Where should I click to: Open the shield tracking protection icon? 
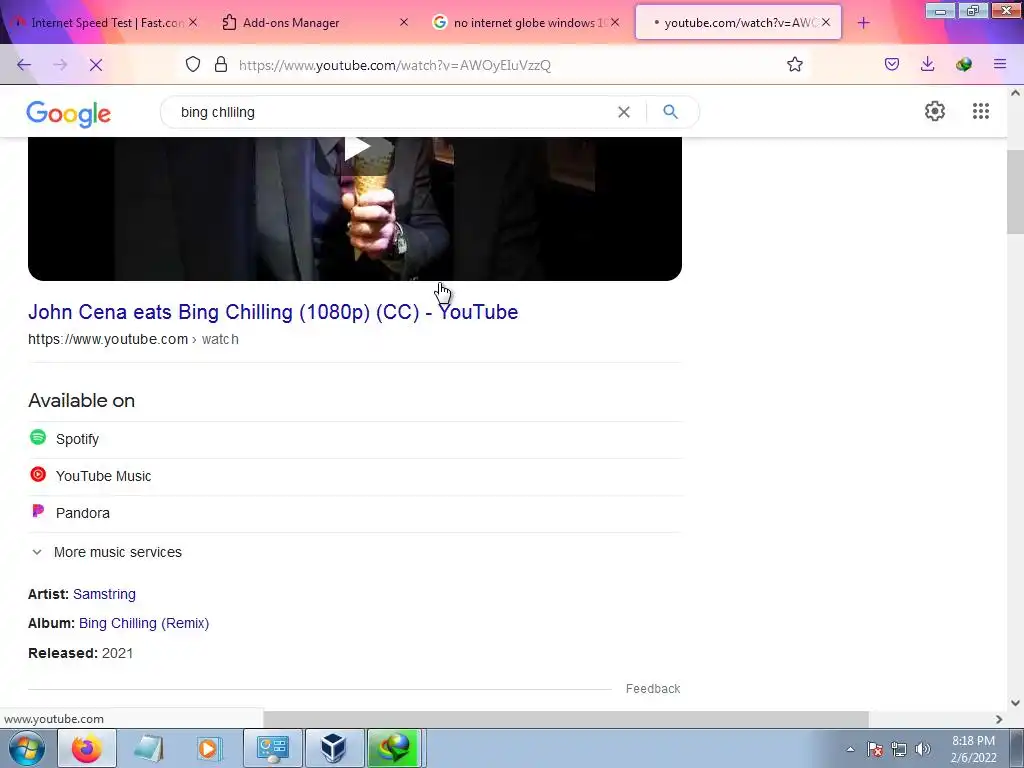[x=193, y=64]
